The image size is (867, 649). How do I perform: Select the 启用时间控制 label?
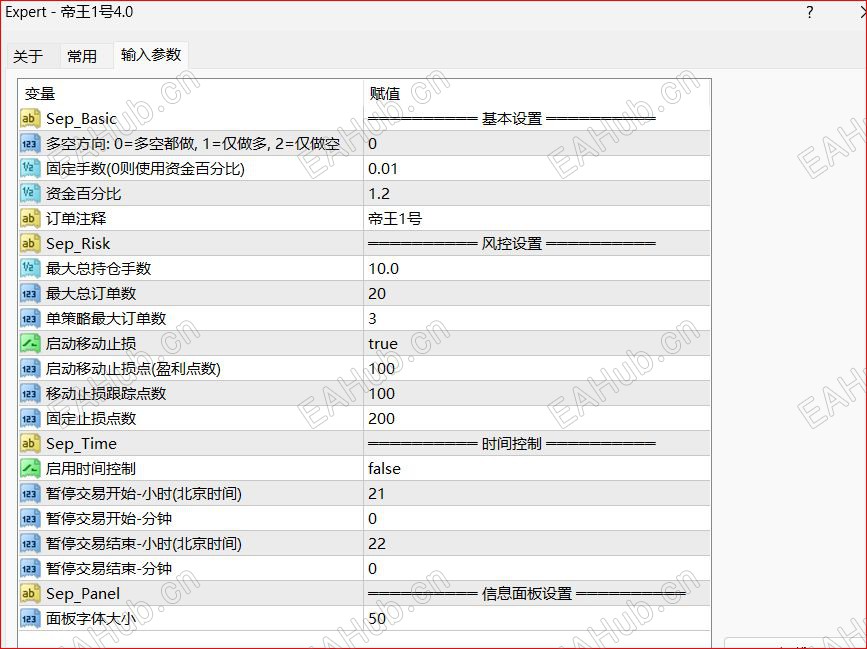91,468
